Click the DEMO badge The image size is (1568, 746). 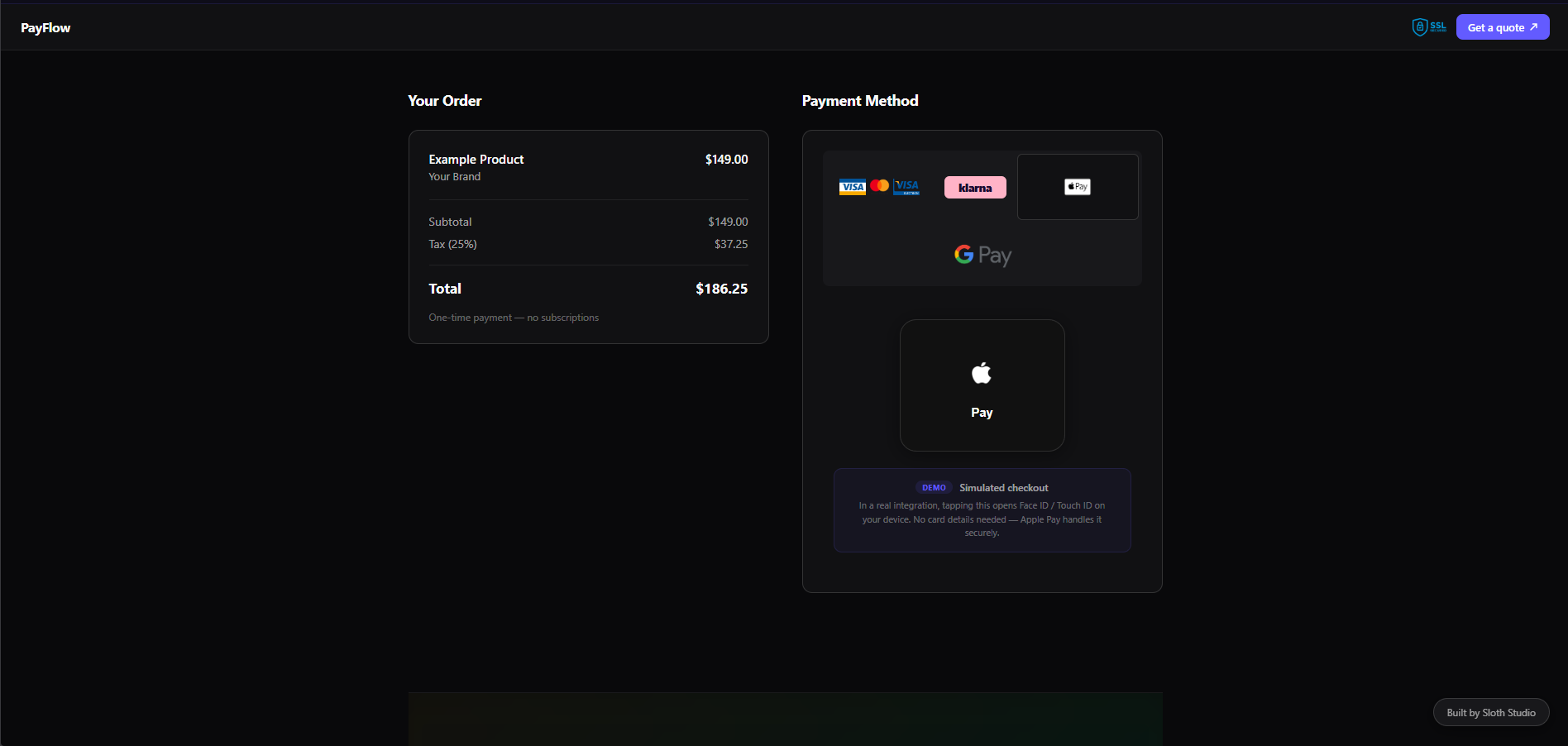point(934,487)
